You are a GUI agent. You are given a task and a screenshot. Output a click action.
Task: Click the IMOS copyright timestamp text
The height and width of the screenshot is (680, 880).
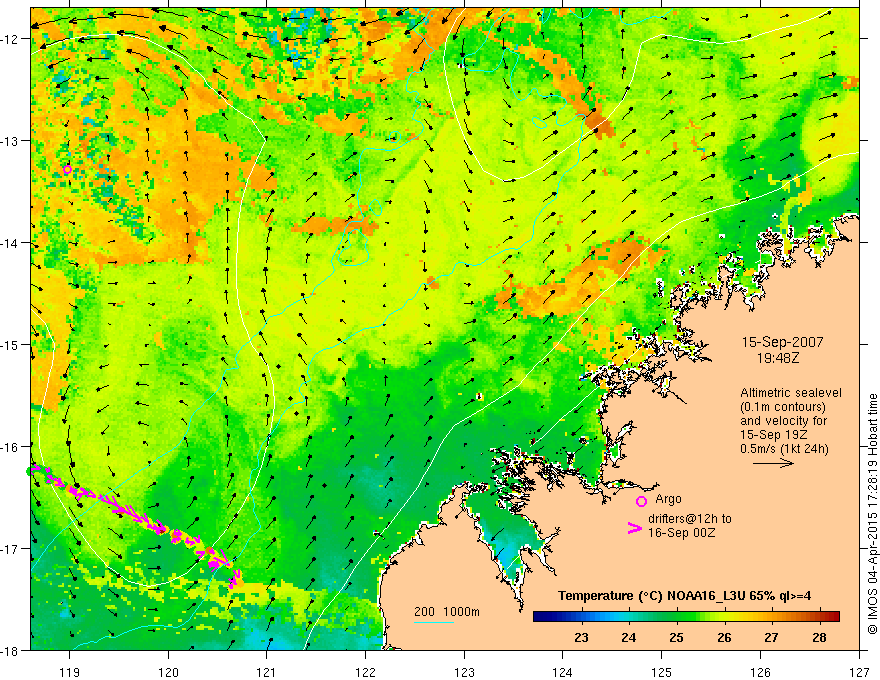pos(872,513)
